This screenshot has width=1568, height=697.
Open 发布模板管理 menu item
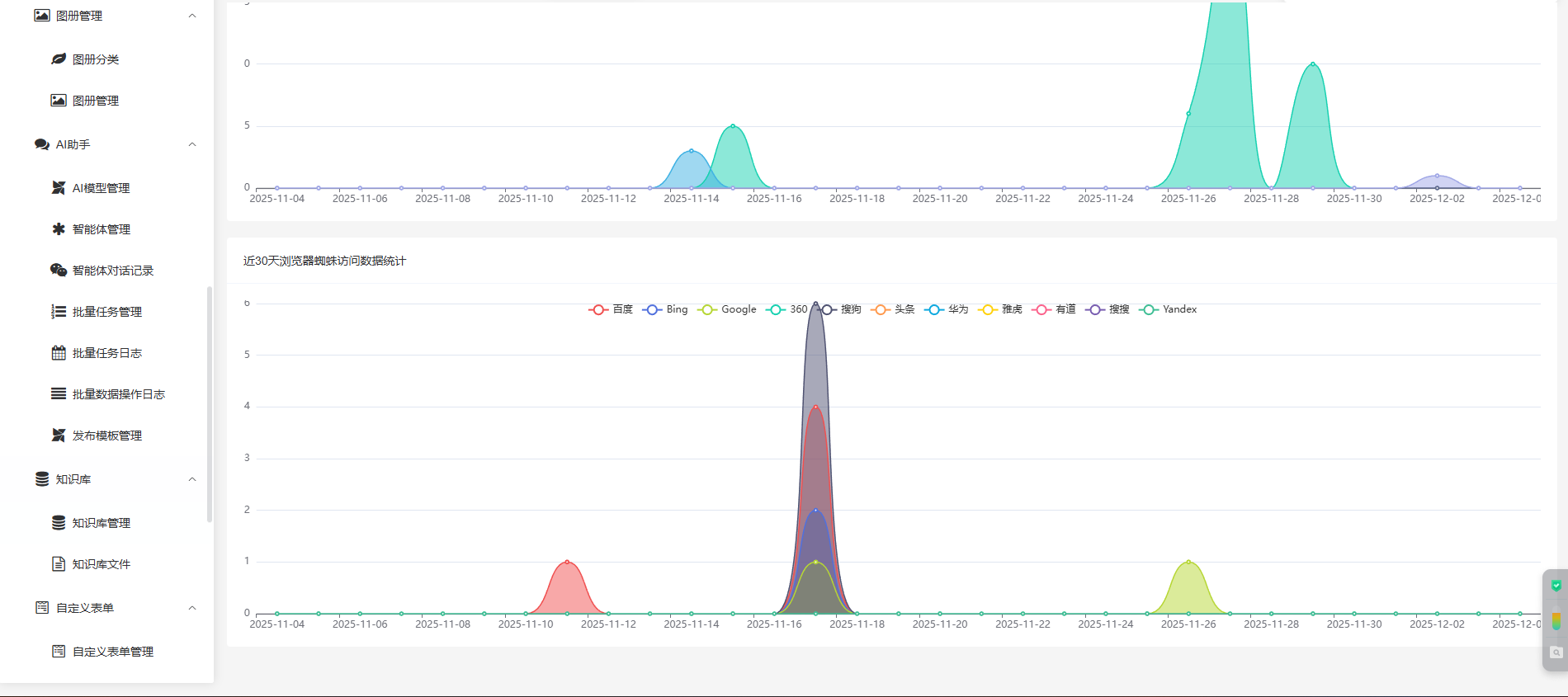point(107,436)
